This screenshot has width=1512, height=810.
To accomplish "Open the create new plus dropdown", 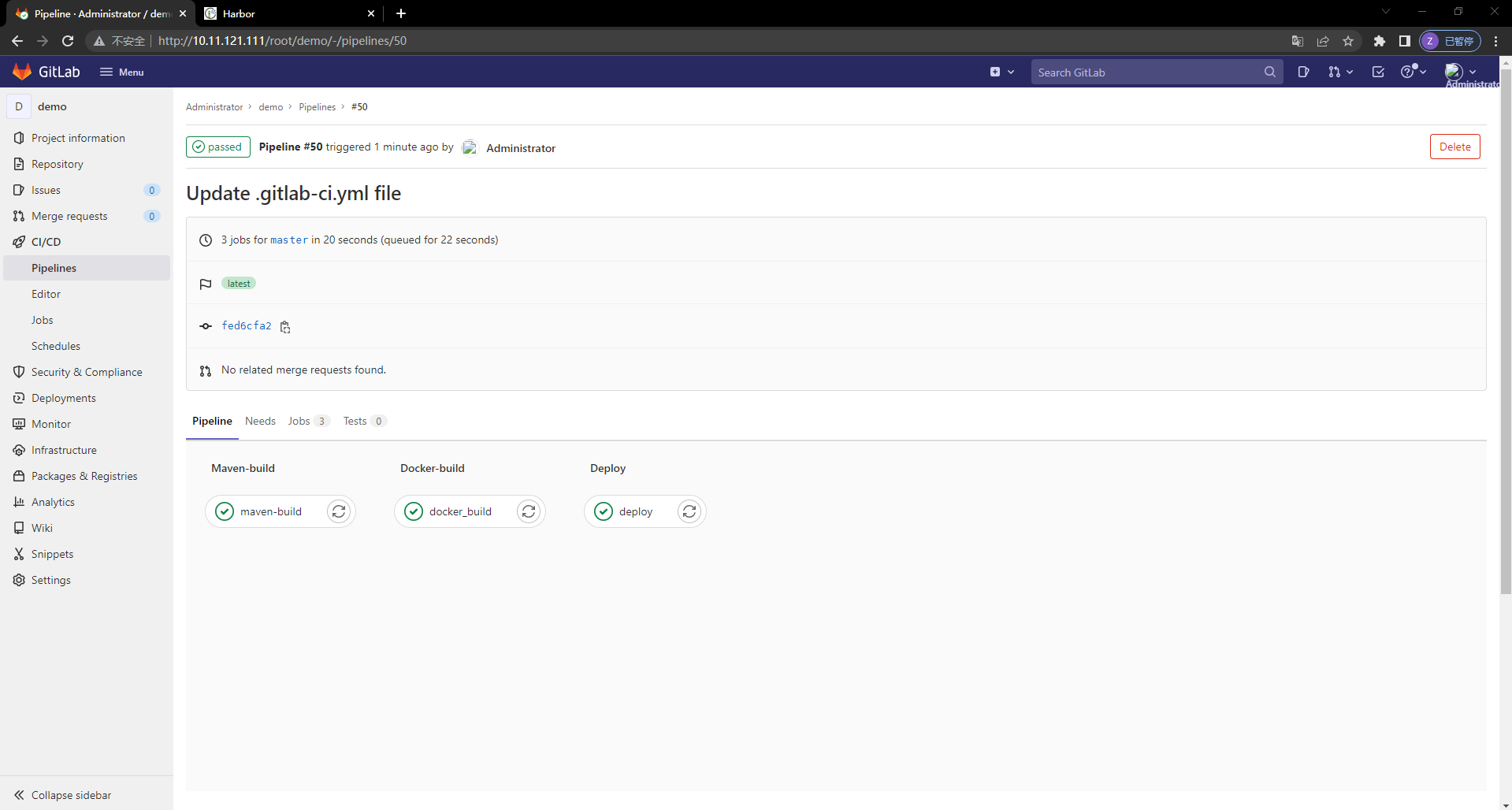I will click(x=1001, y=72).
